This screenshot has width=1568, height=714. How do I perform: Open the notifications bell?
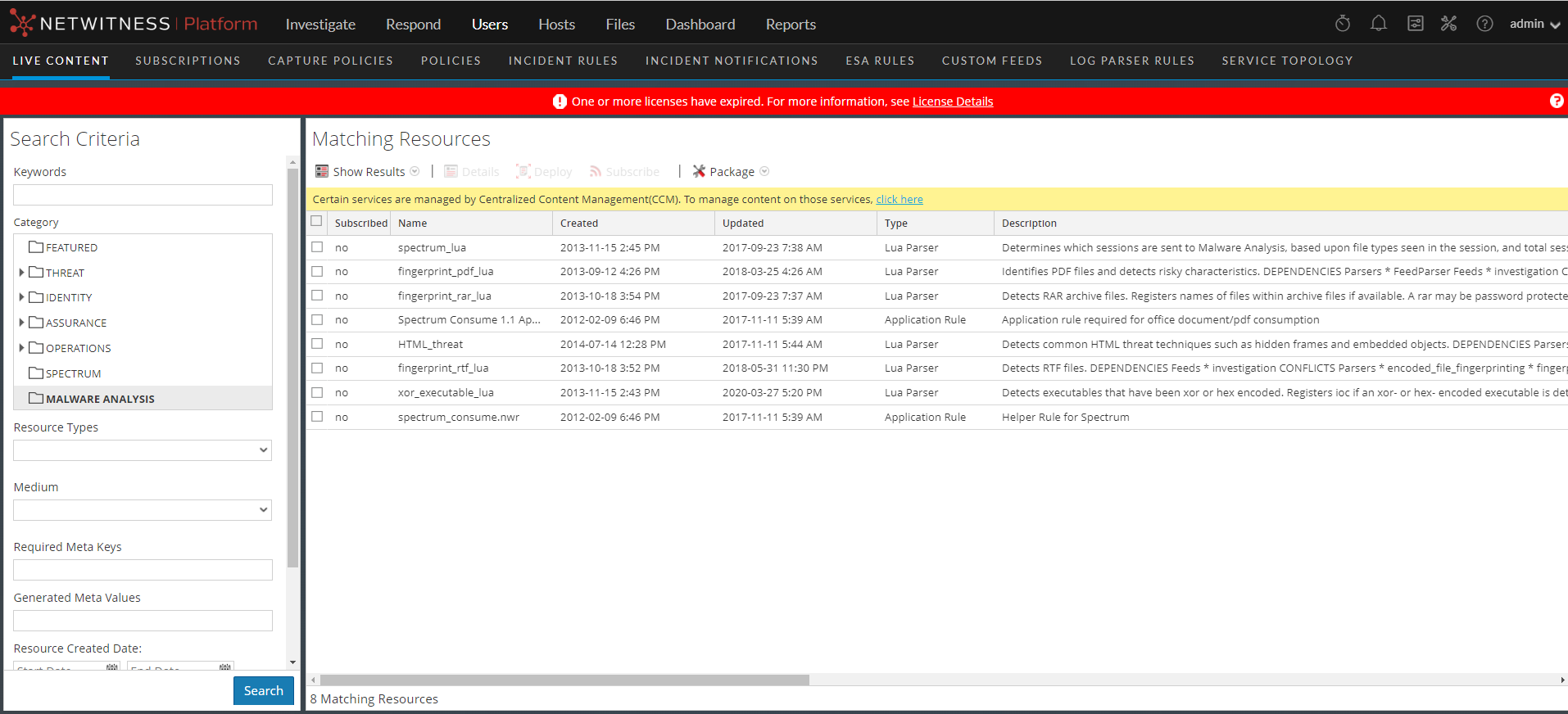click(x=1378, y=24)
